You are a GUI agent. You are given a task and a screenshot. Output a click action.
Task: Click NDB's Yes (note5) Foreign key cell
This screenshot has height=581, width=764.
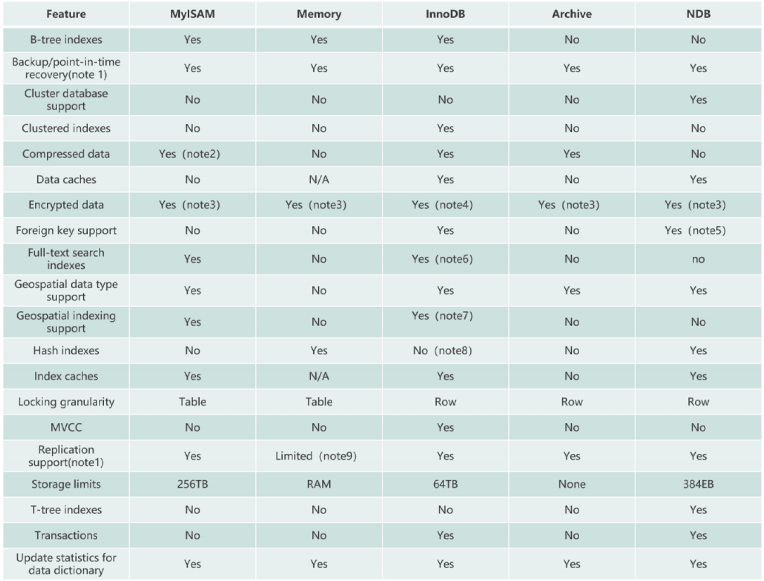pyautogui.click(x=698, y=230)
